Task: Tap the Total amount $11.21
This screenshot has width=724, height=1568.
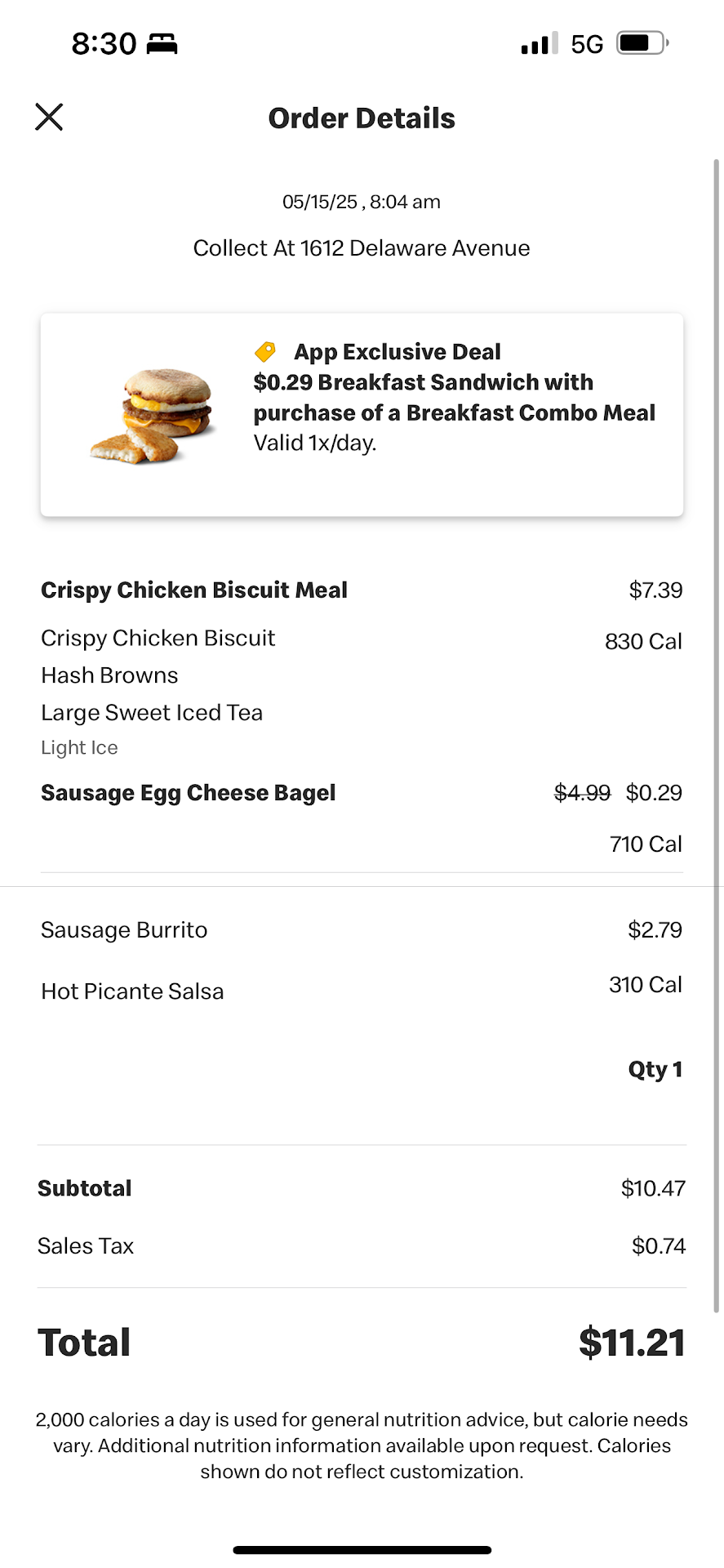Action: (x=631, y=1343)
